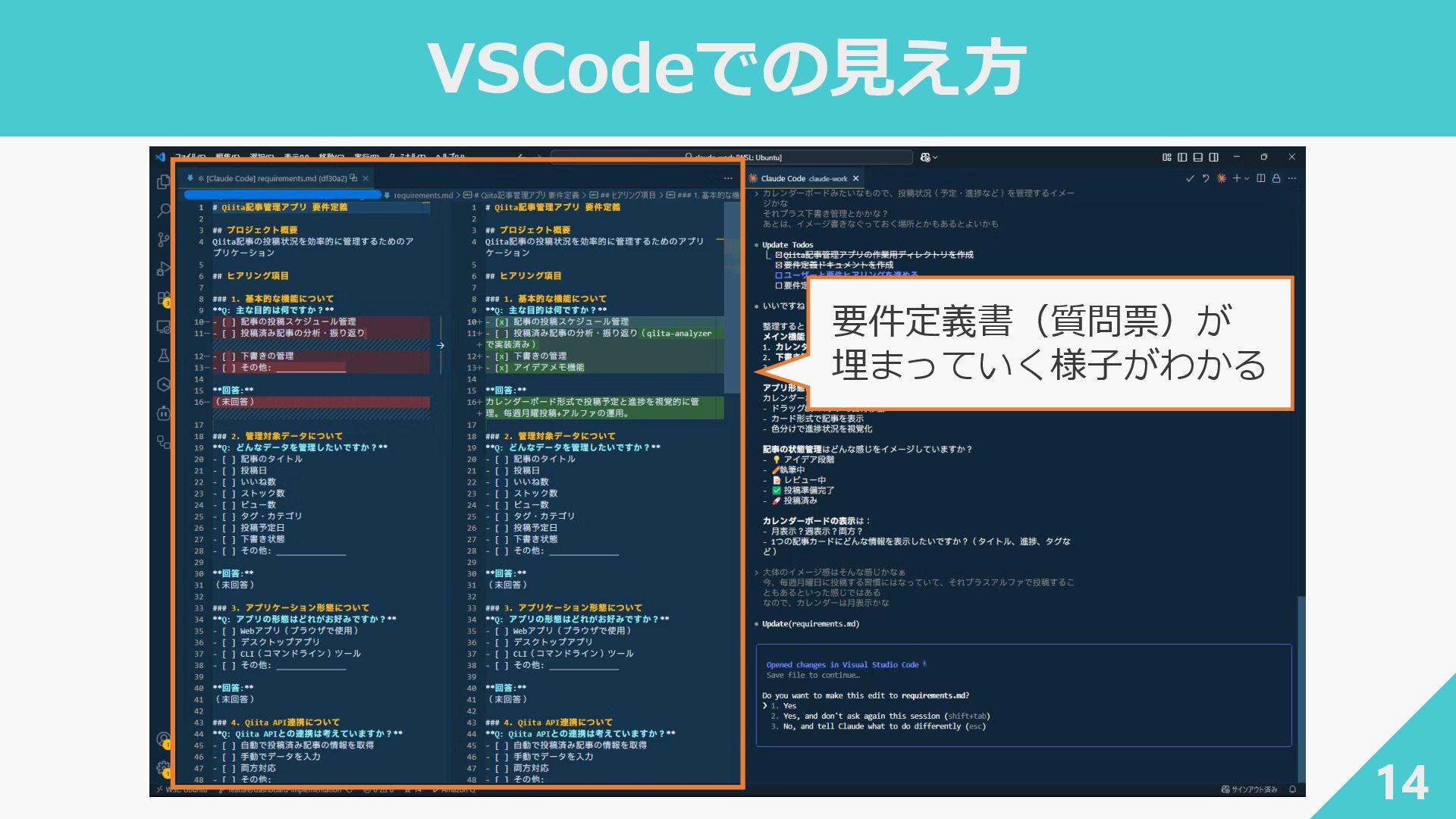
Task: Toggle the bottom panel layout icon
Action: [1198, 157]
